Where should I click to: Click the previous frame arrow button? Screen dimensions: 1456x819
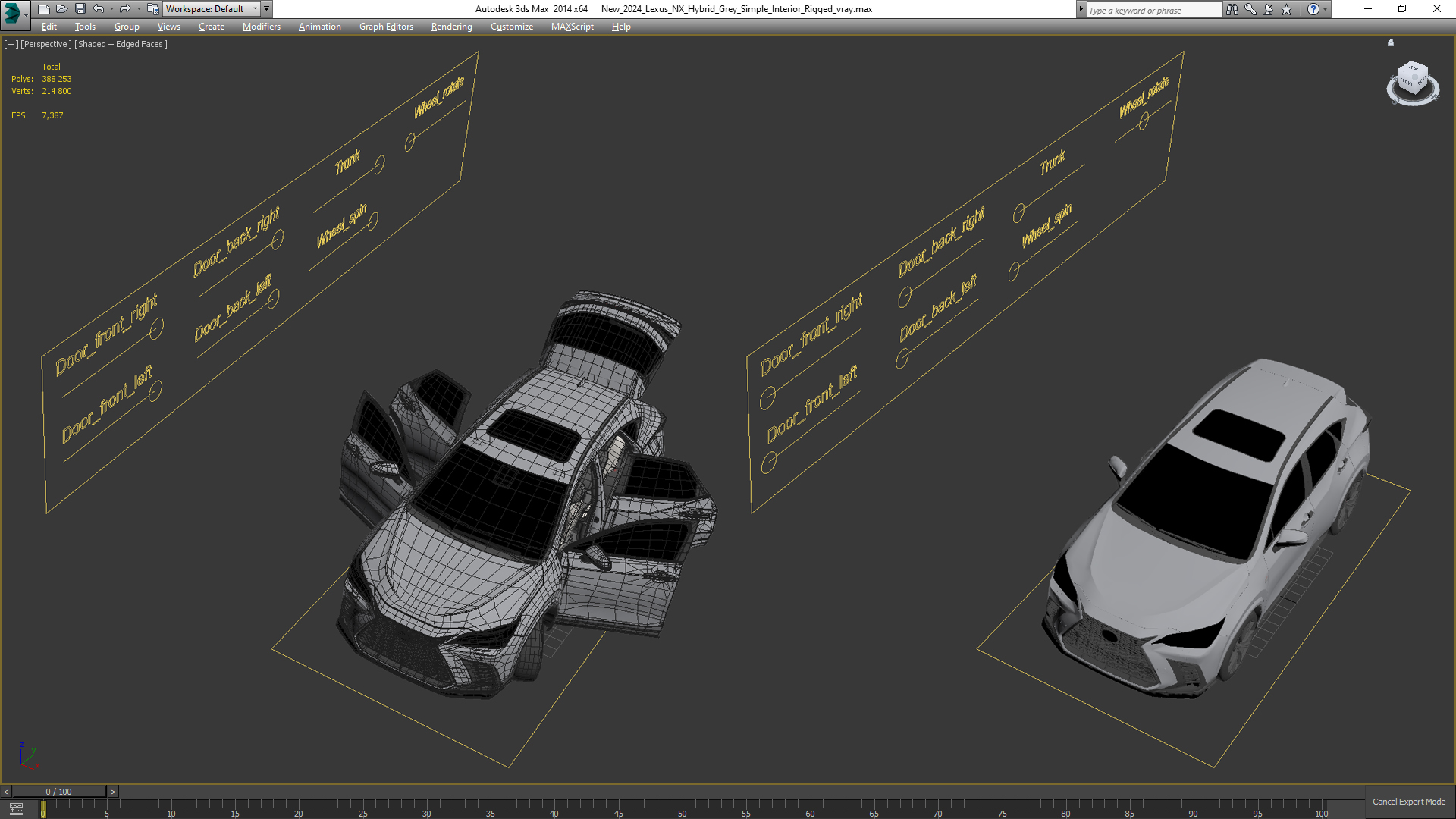(x=6, y=792)
